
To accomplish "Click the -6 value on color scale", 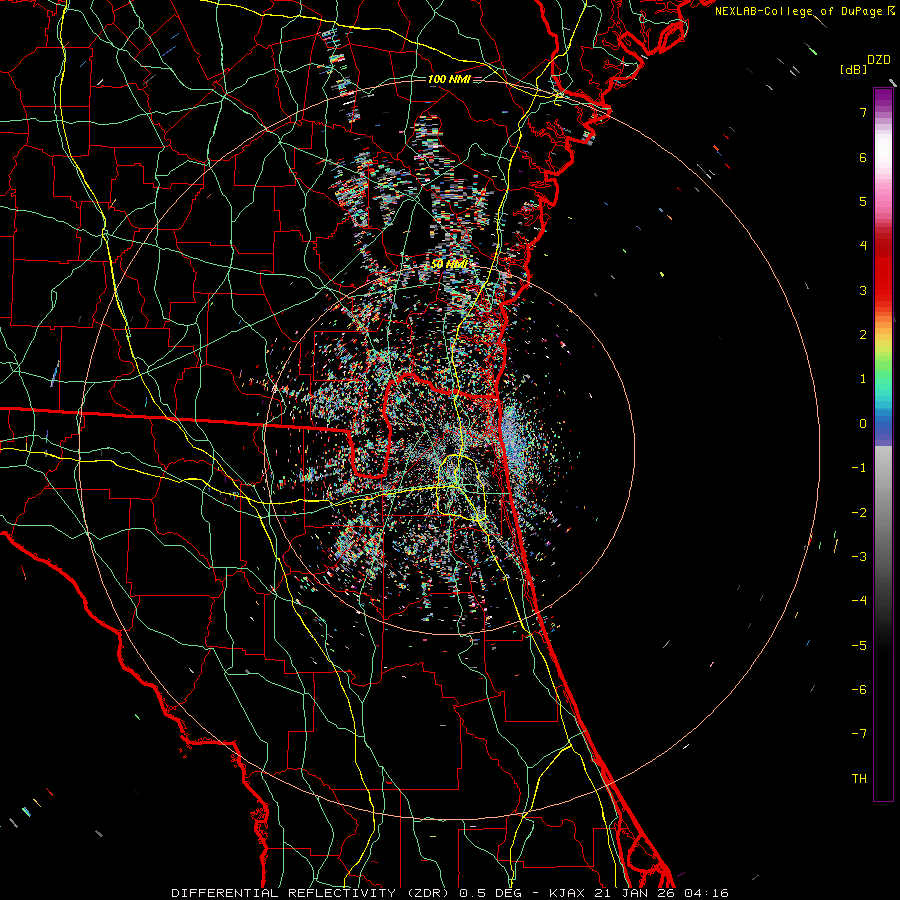I will 859,690.
